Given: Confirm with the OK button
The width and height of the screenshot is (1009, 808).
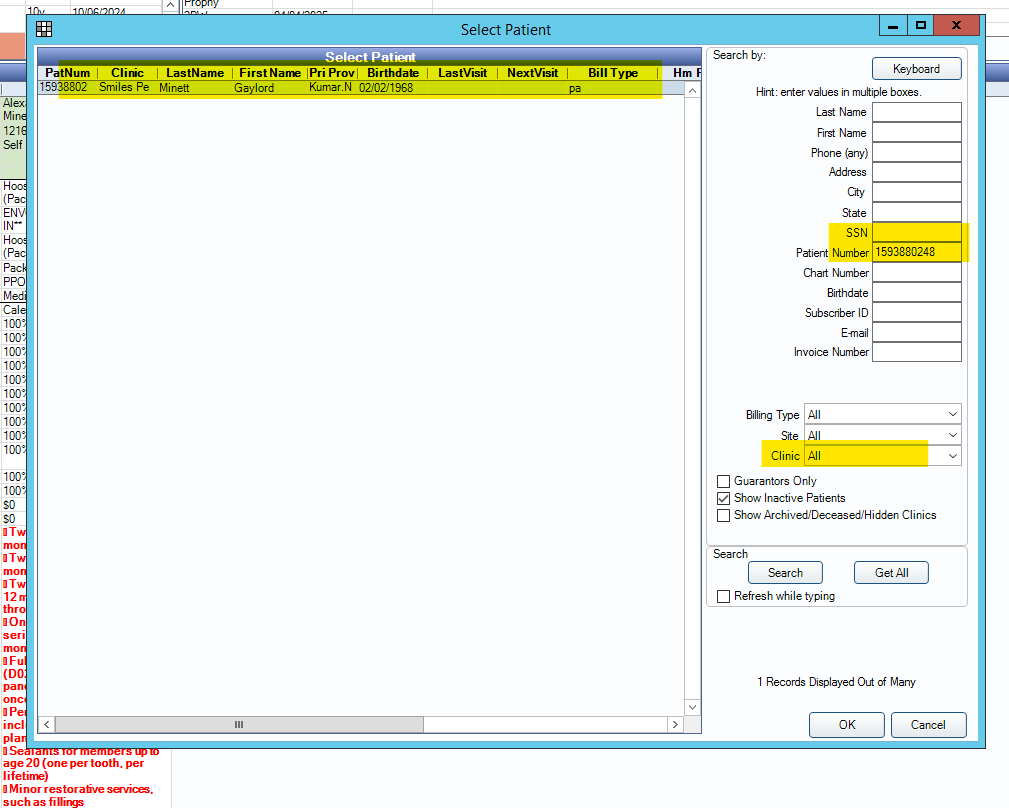Looking at the screenshot, I should [847, 725].
